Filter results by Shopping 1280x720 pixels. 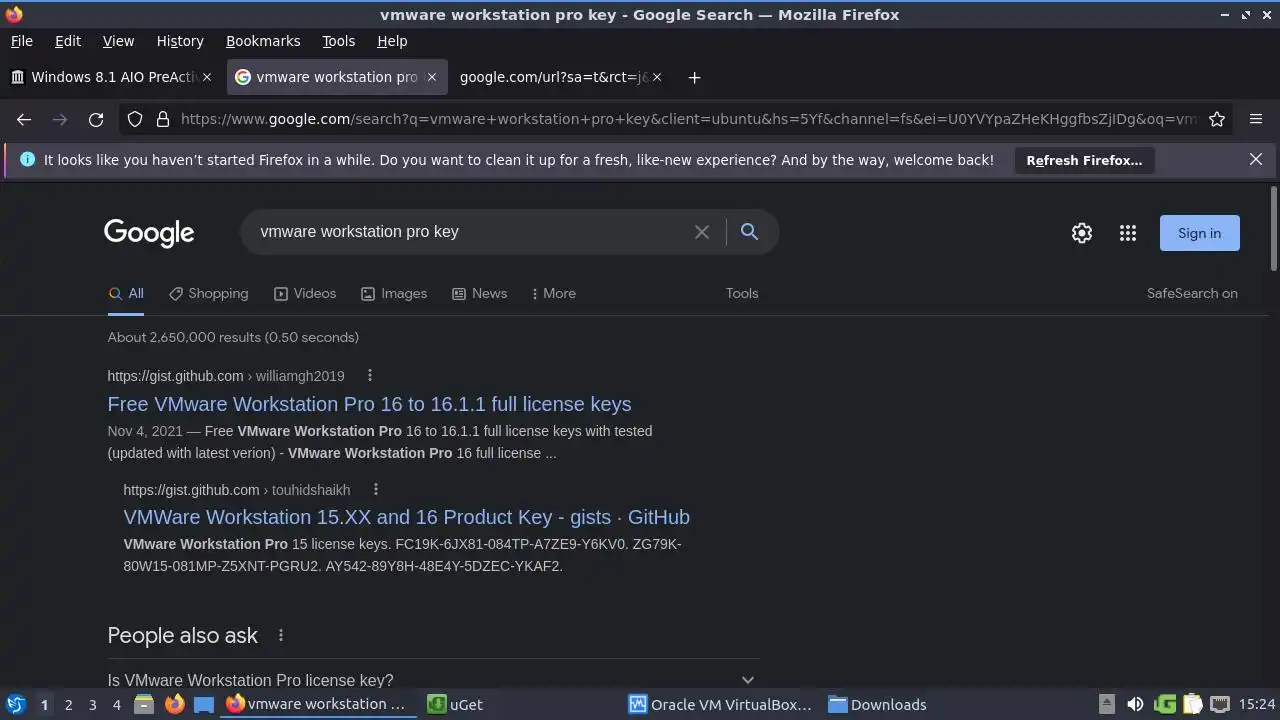tap(208, 293)
